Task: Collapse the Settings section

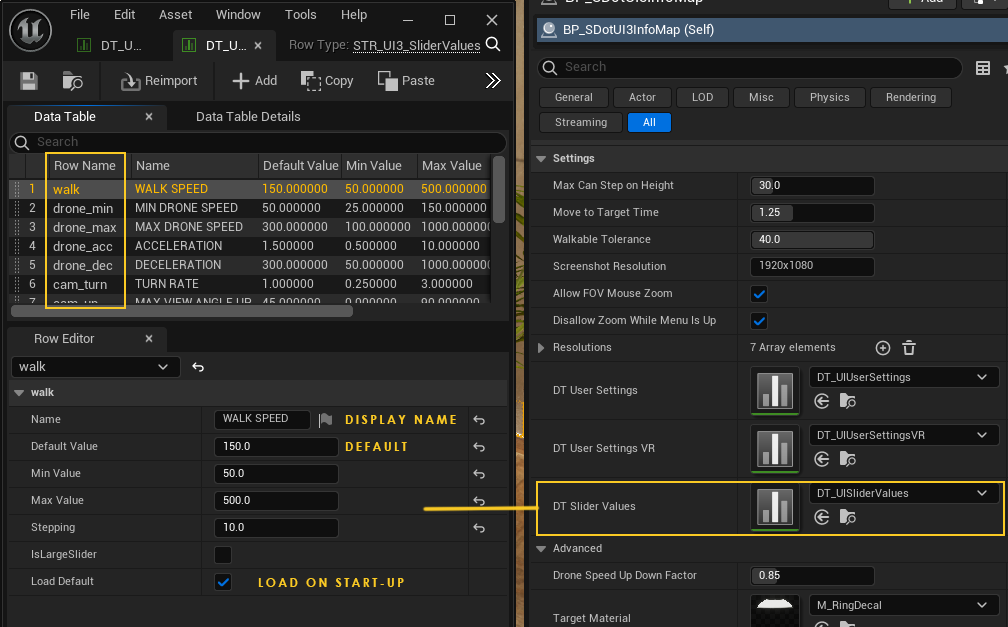Action: click(541, 159)
